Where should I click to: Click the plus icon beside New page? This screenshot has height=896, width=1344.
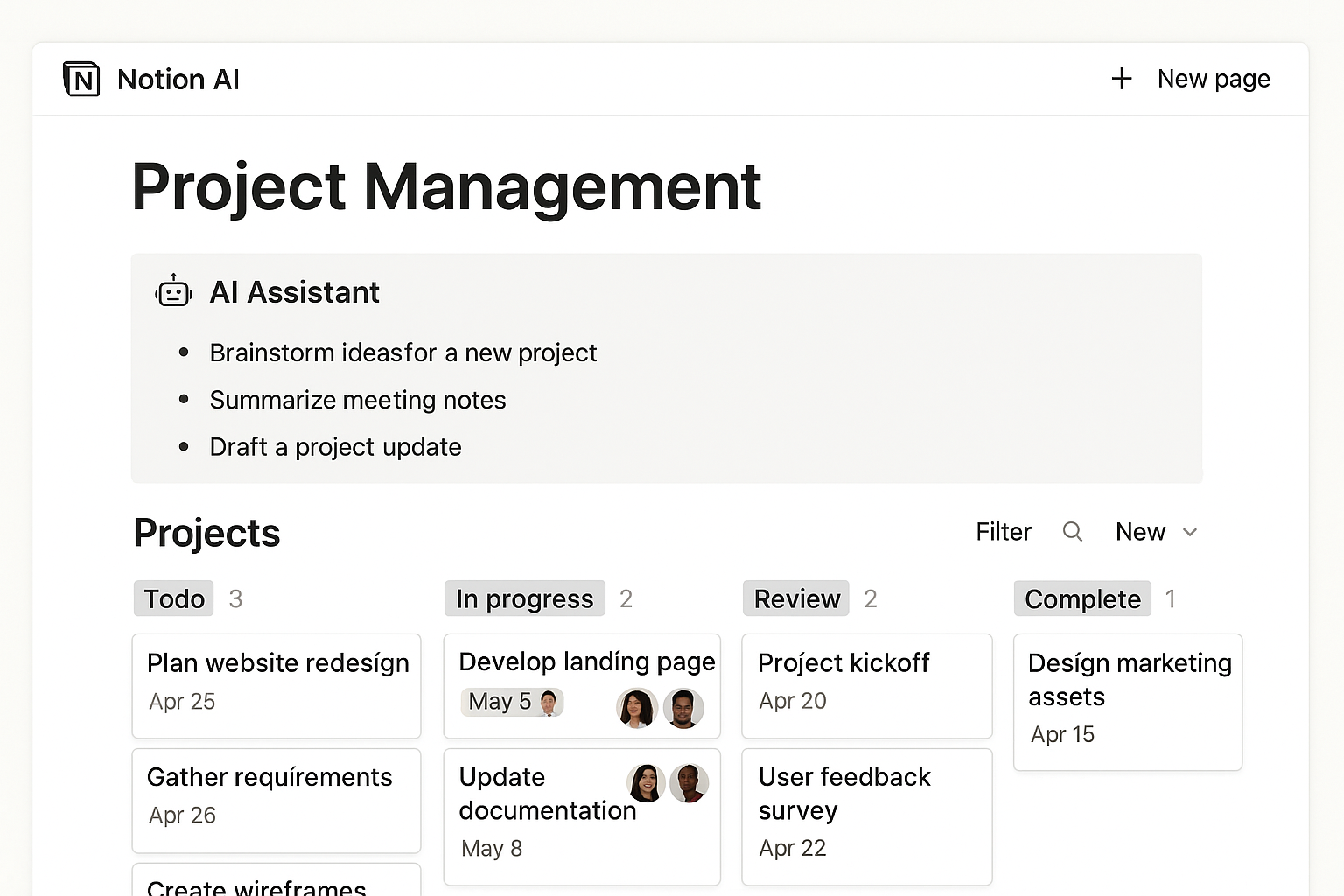click(1122, 79)
